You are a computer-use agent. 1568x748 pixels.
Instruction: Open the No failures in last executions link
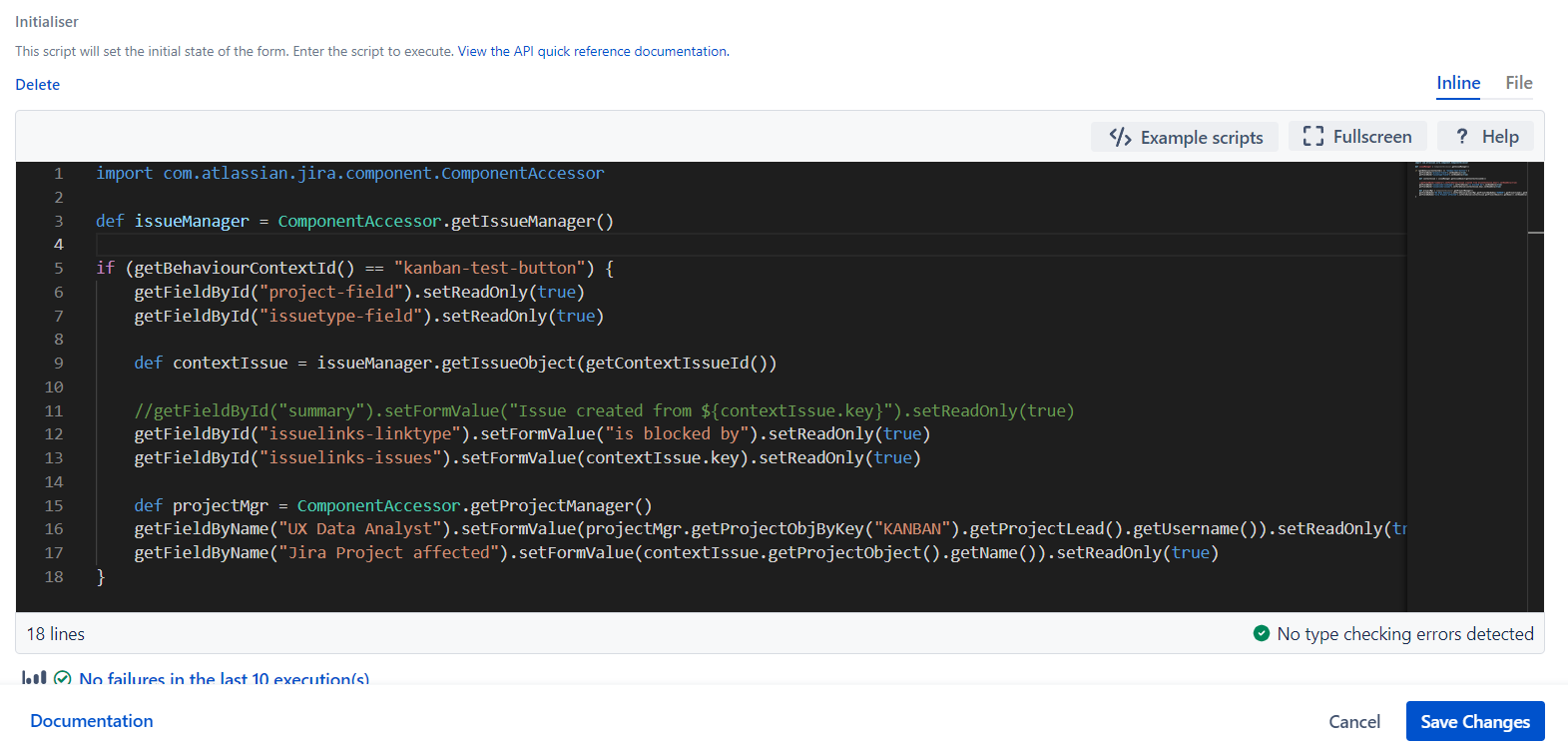224,679
